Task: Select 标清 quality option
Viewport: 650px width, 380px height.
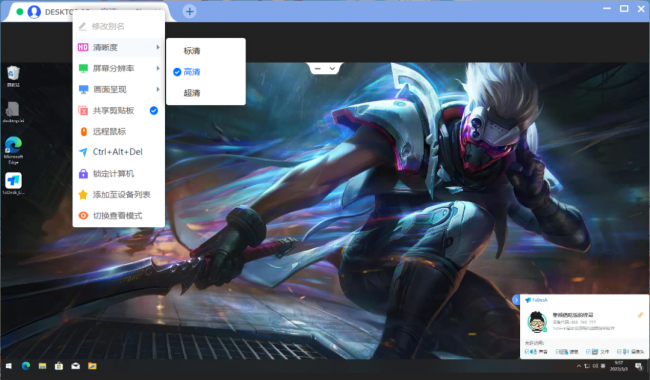Action: (206, 51)
